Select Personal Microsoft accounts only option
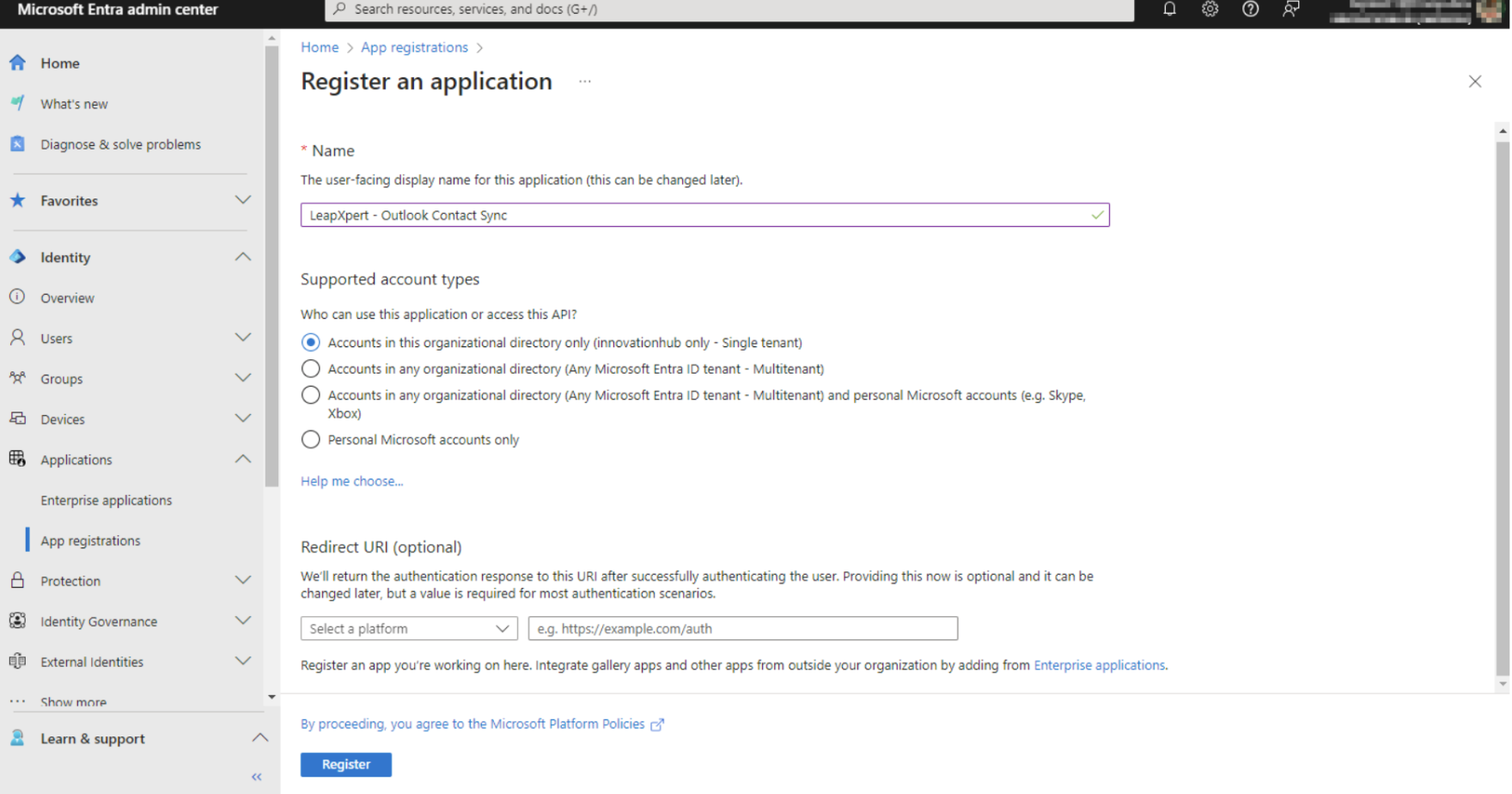The width and height of the screenshot is (1512, 794). 311,440
